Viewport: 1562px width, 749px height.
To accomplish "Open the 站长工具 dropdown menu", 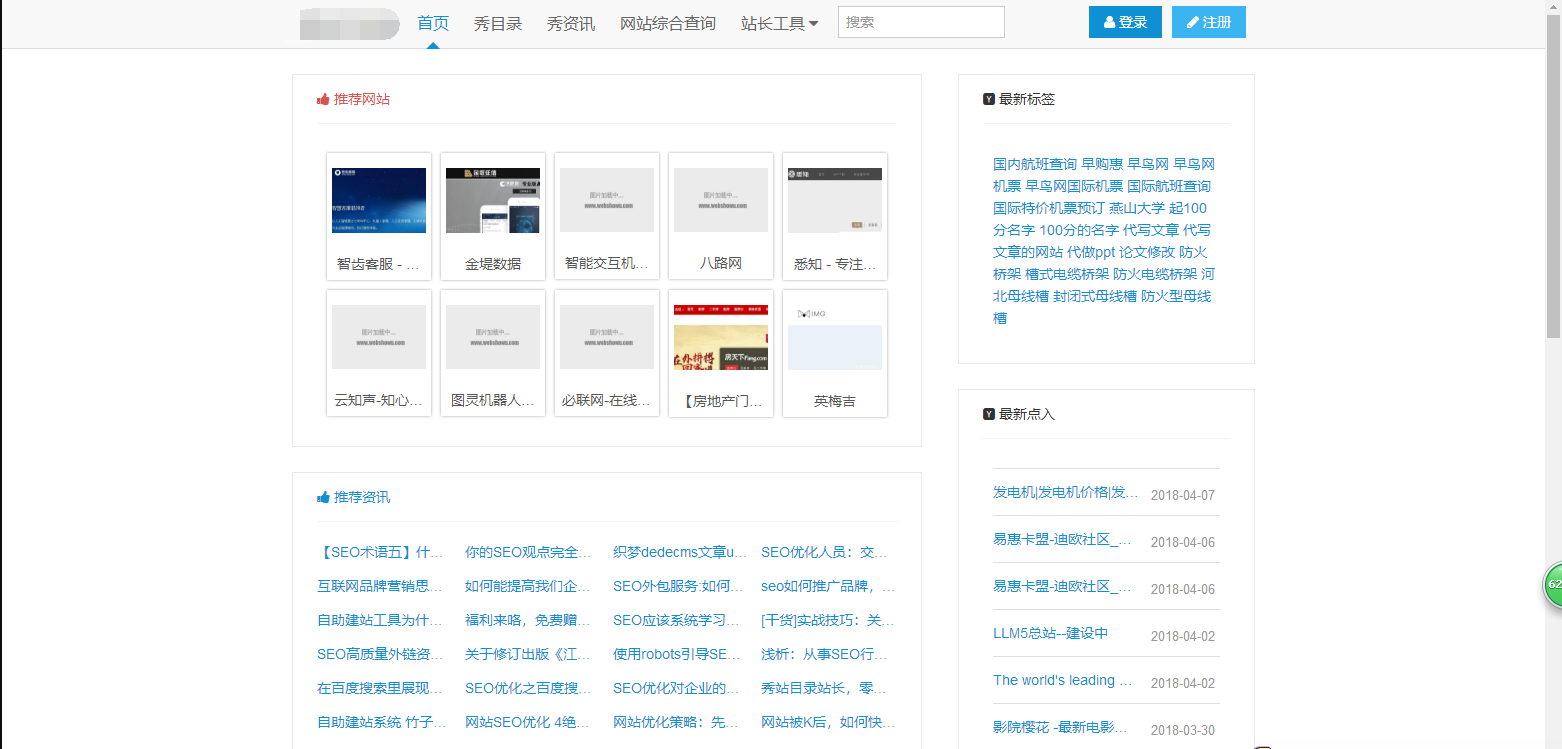I will click(779, 23).
